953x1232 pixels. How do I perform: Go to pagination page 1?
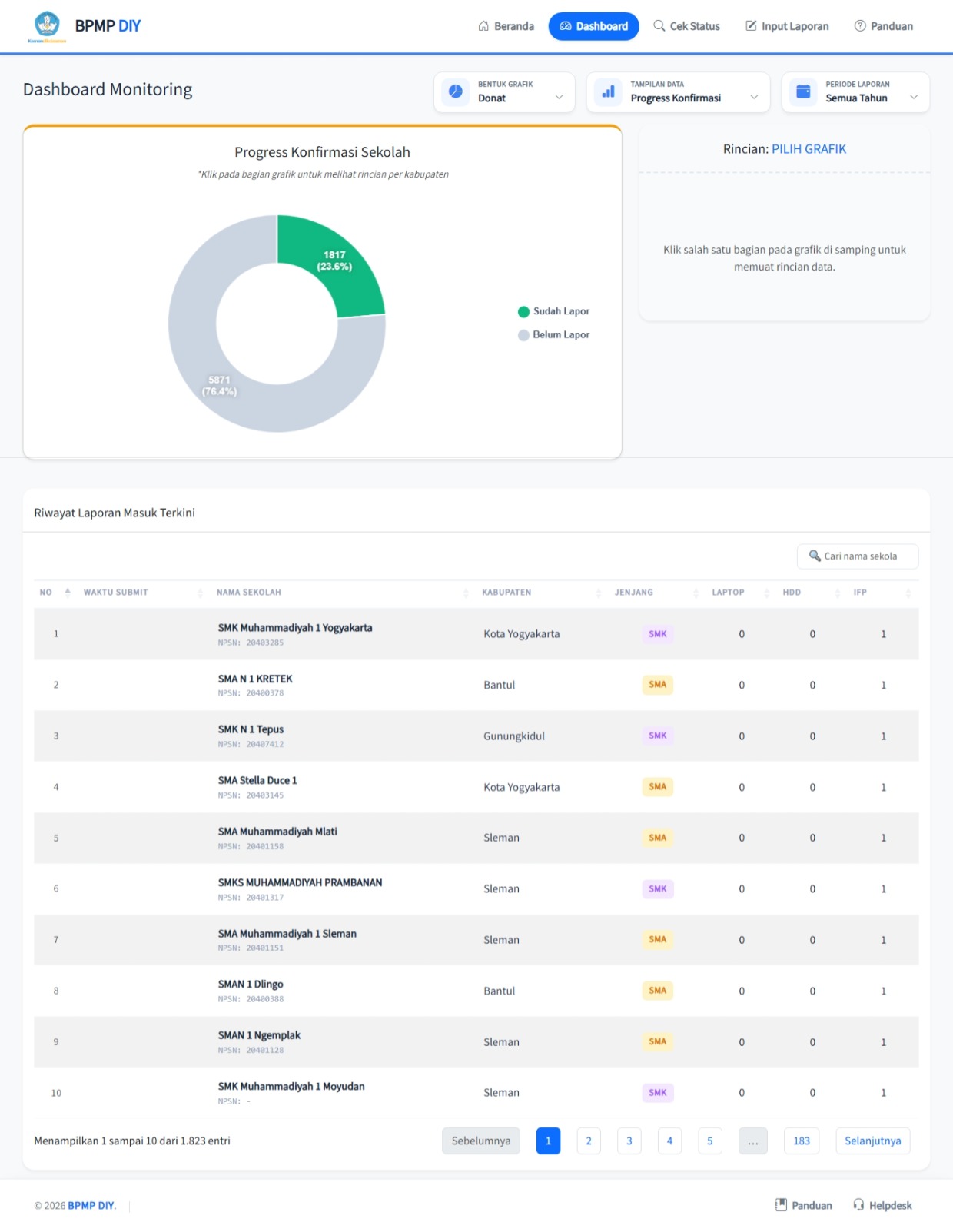(x=548, y=1141)
